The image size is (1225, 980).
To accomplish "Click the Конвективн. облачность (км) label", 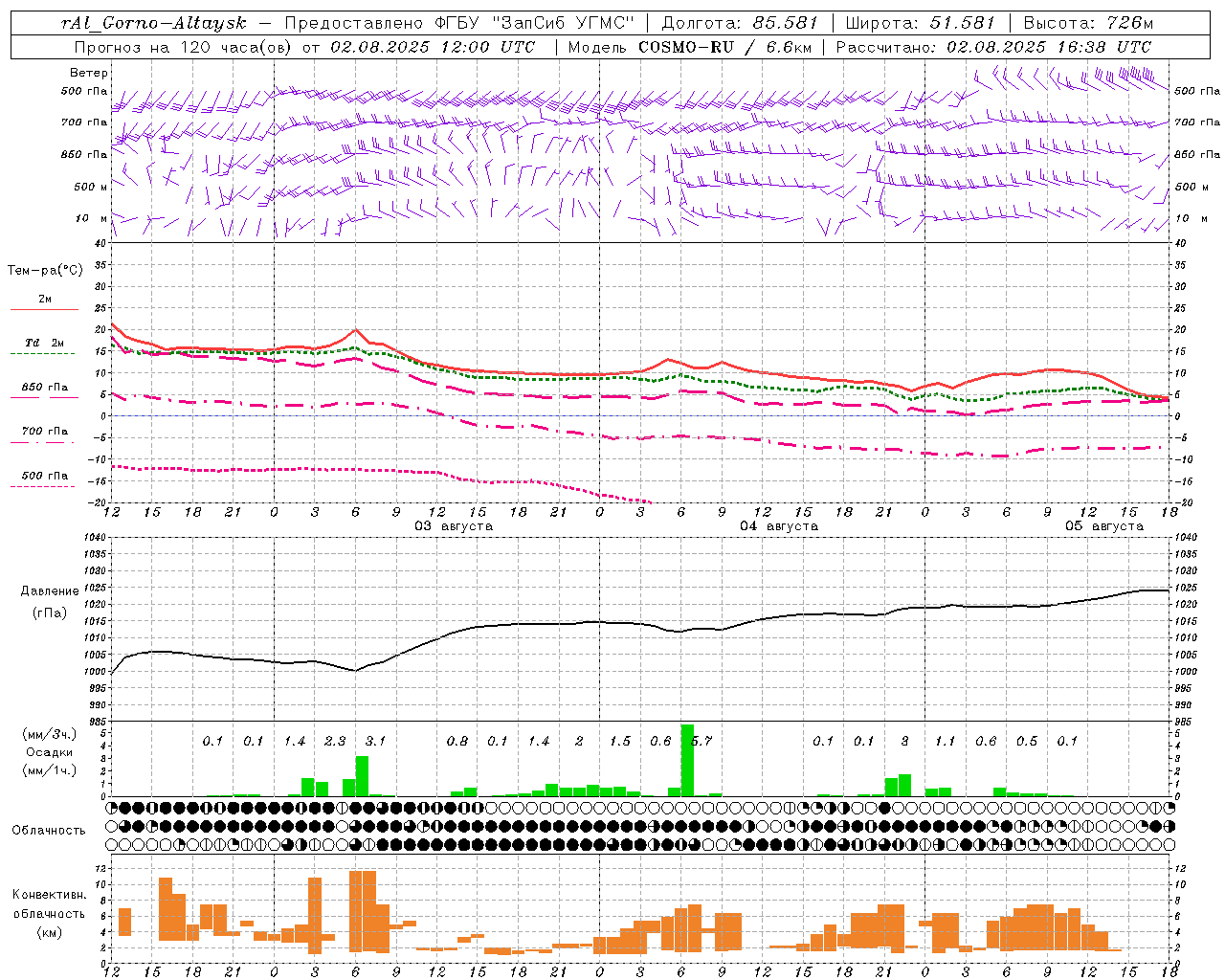I will [x=49, y=914].
